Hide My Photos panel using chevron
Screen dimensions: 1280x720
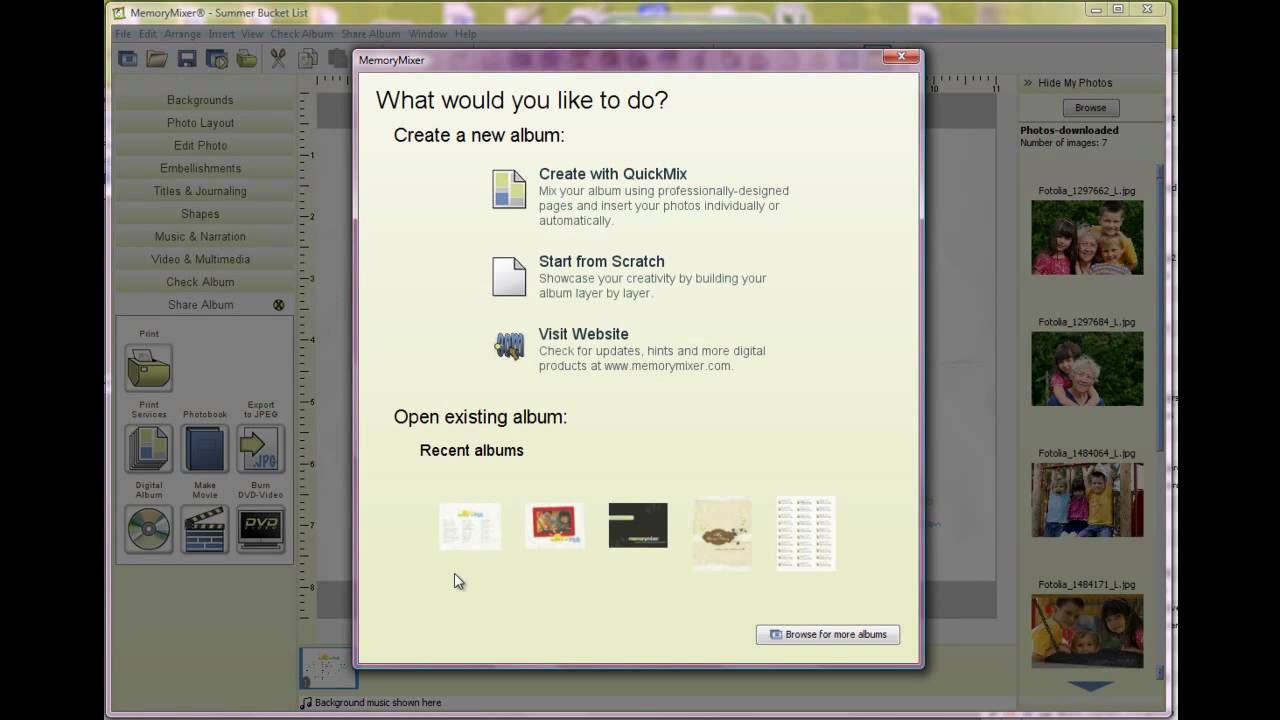pos(1027,83)
